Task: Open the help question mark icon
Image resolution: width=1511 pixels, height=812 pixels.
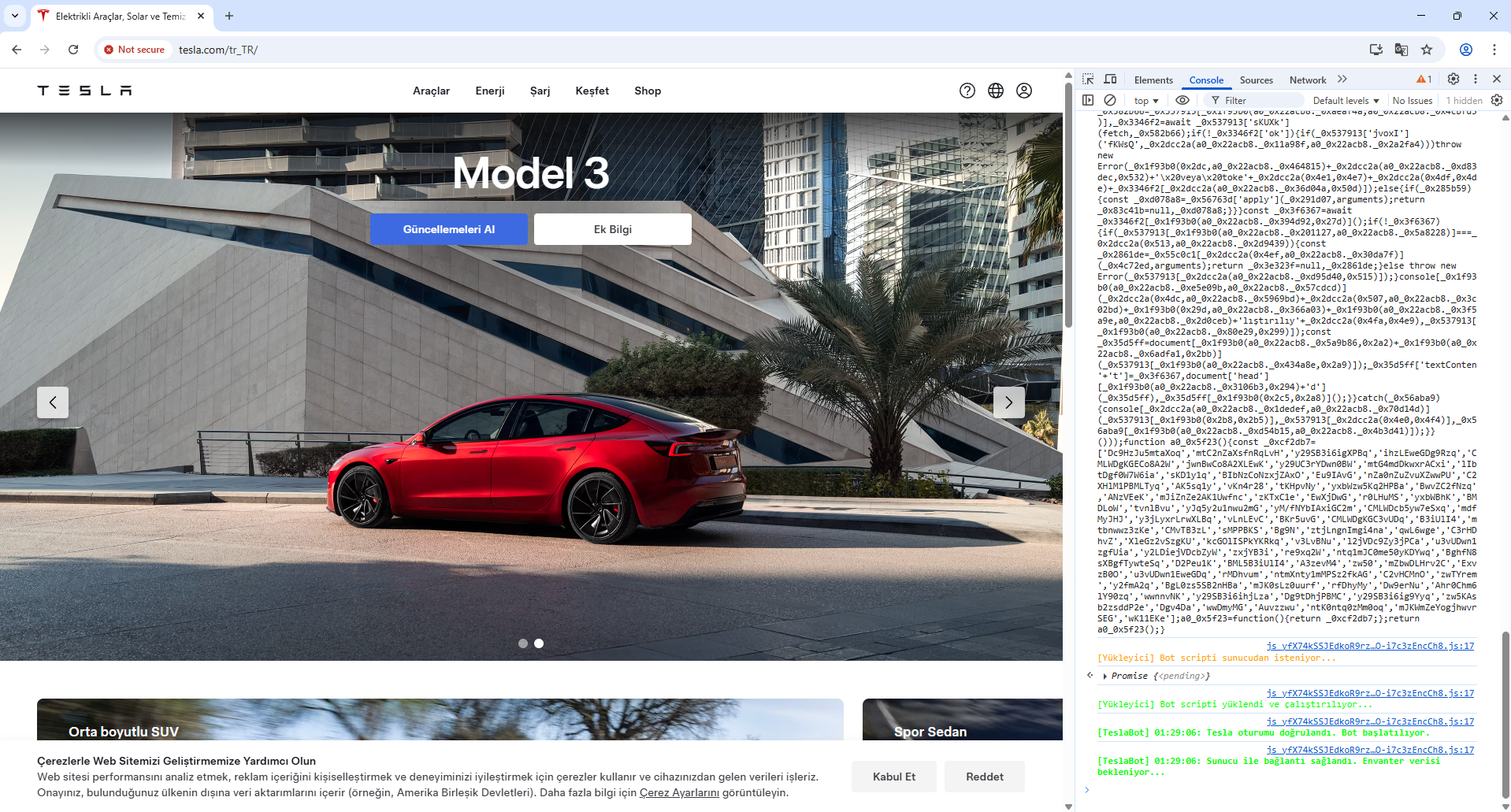Action: [967, 91]
